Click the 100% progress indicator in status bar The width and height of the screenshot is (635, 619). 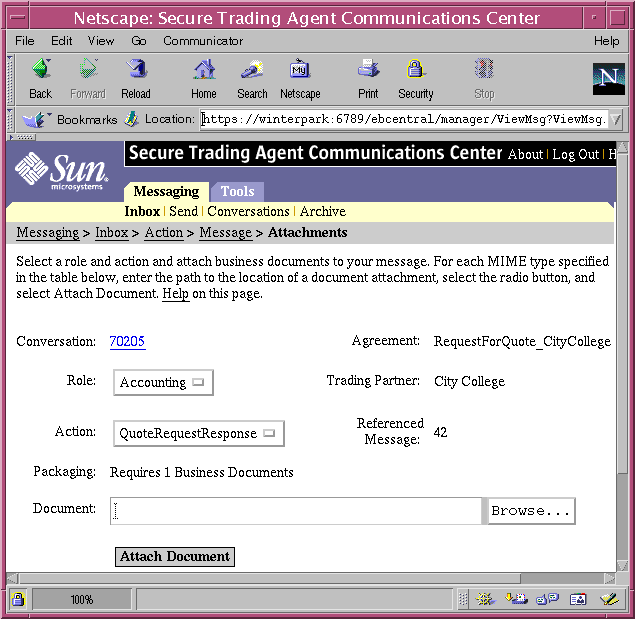(82, 599)
